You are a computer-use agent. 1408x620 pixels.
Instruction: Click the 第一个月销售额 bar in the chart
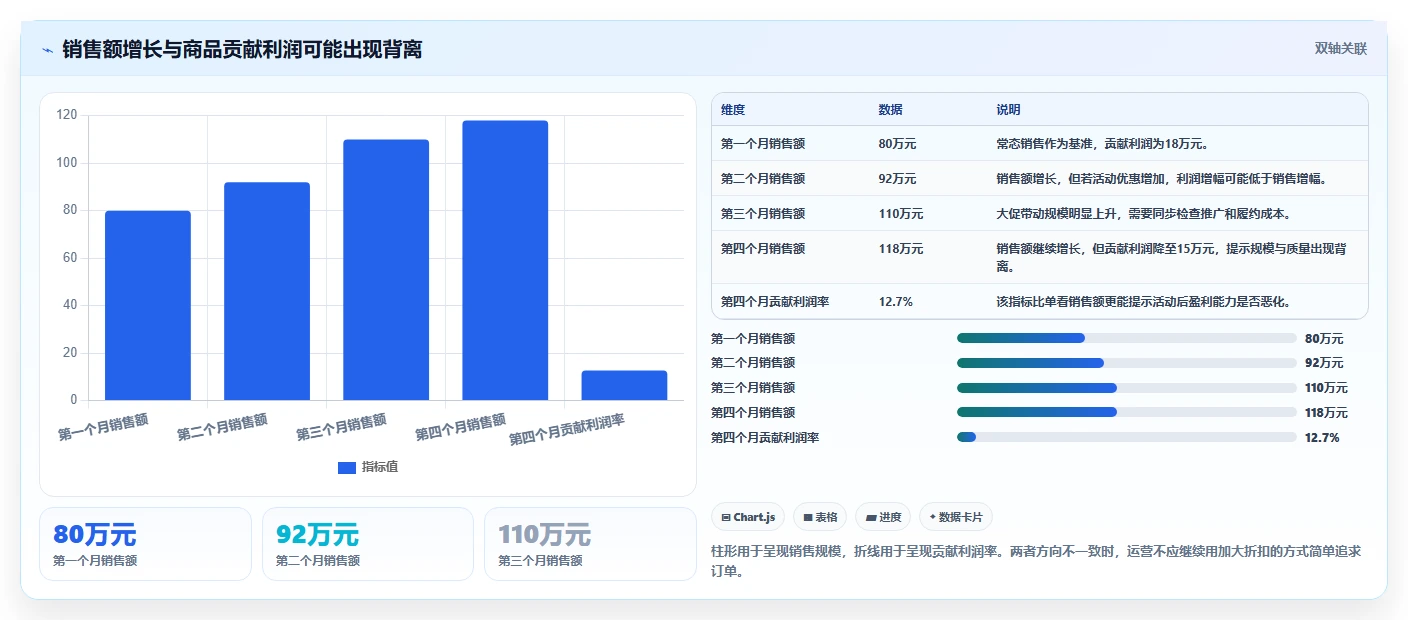pyautogui.click(x=148, y=305)
